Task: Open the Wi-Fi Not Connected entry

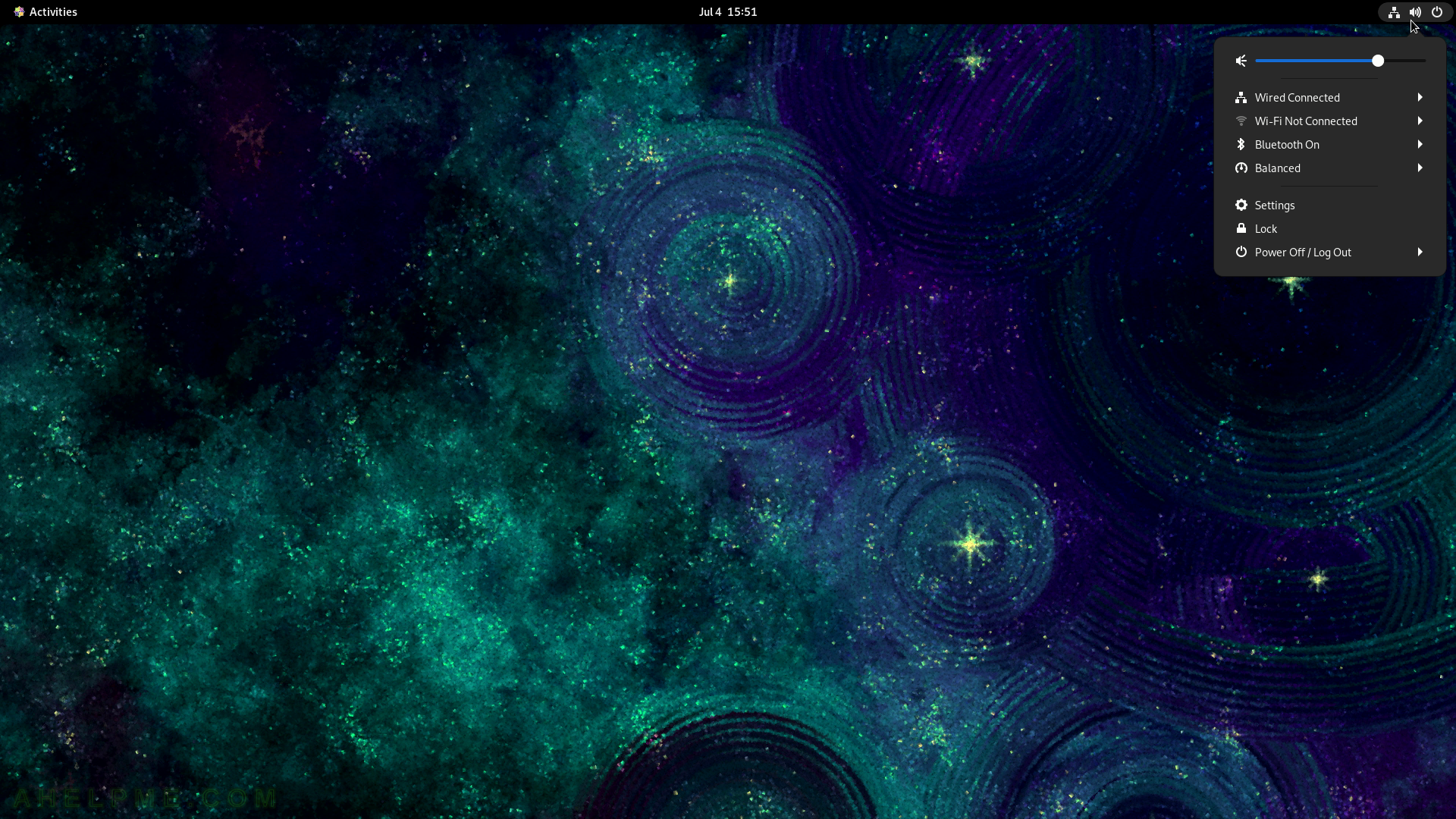Action: coord(1329,121)
